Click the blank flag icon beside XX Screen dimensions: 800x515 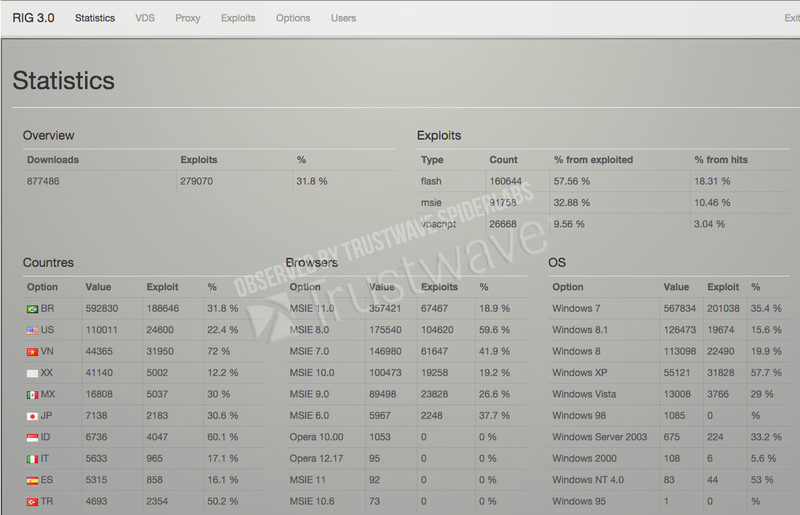(x=33, y=372)
